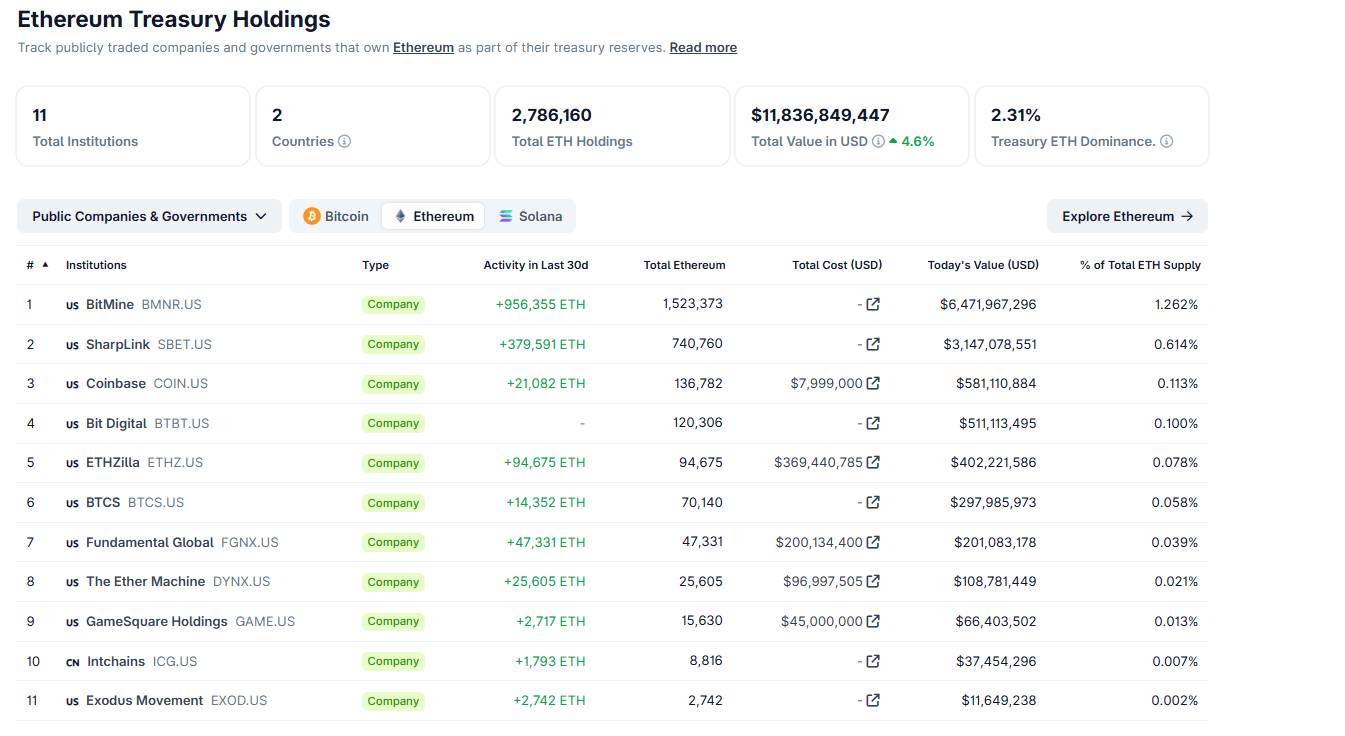Viewport: 1345px width, 736px height.
Task: Select the Ethereum tab
Action: 434,216
